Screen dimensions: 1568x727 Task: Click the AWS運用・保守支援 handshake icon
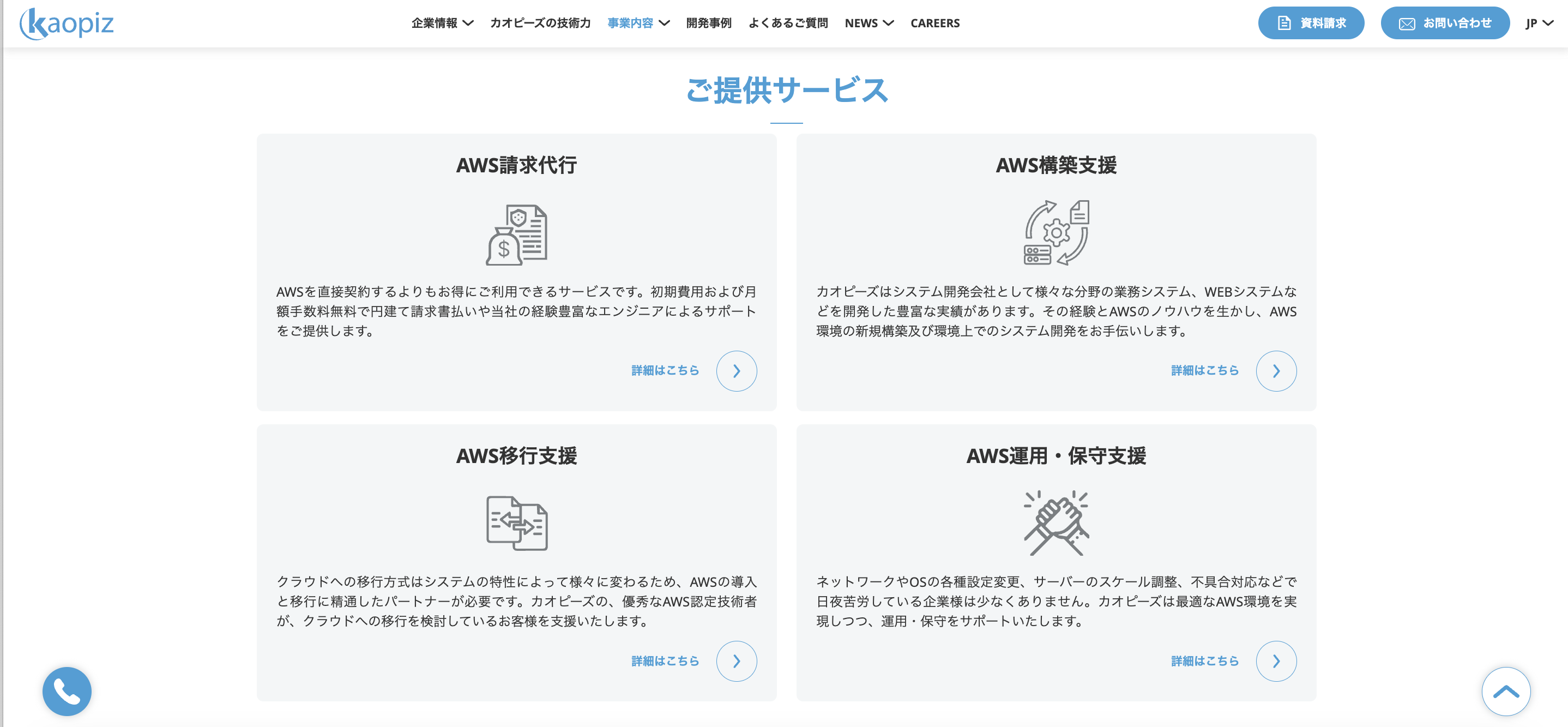point(1056,523)
